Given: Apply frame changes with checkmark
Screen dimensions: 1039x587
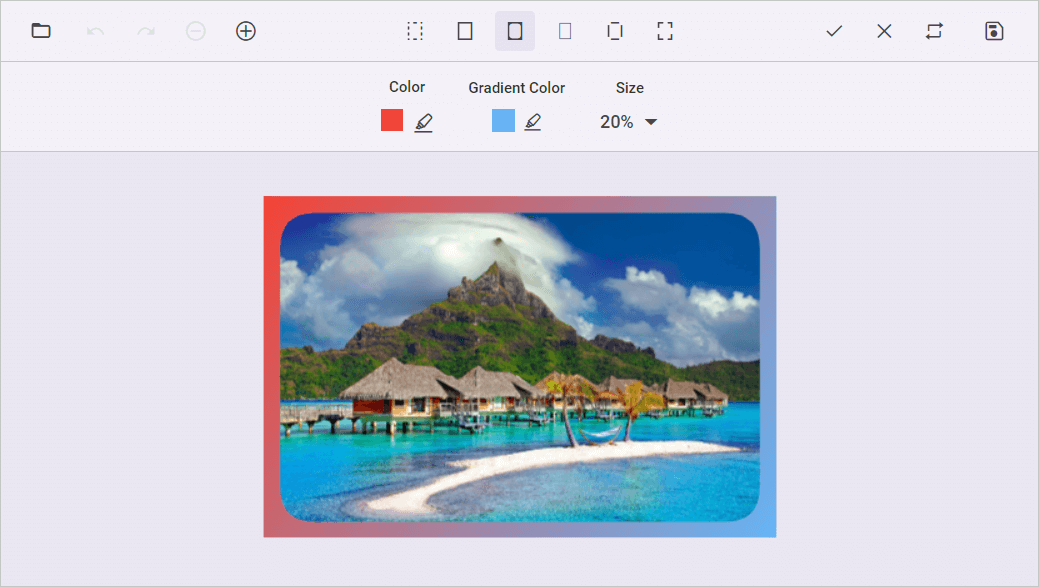Looking at the screenshot, I should click(834, 31).
